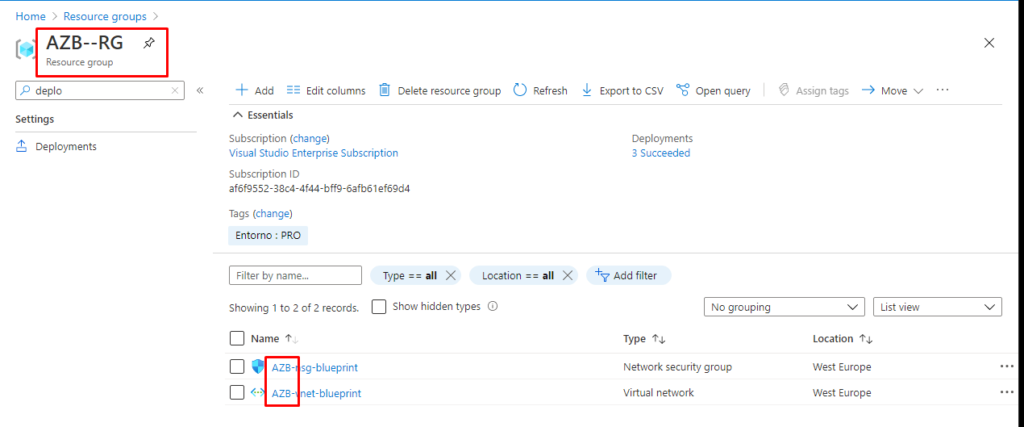The height and width of the screenshot is (427, 1024).
Task: Click the 'Virtual network' type cell
Action: pos(659,393)
